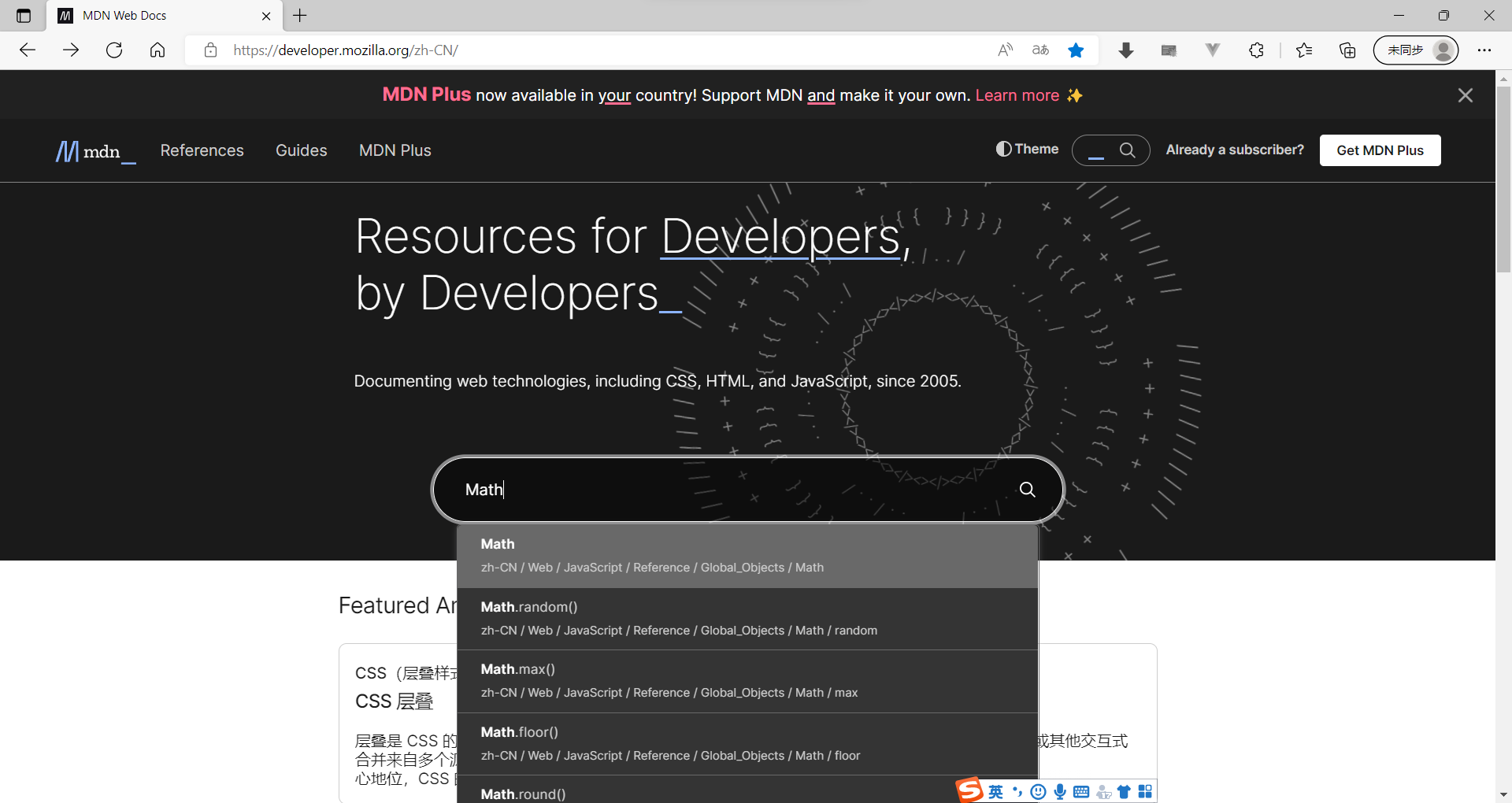
Task: Click the Get MDN Plus button
Action: 1380,150
